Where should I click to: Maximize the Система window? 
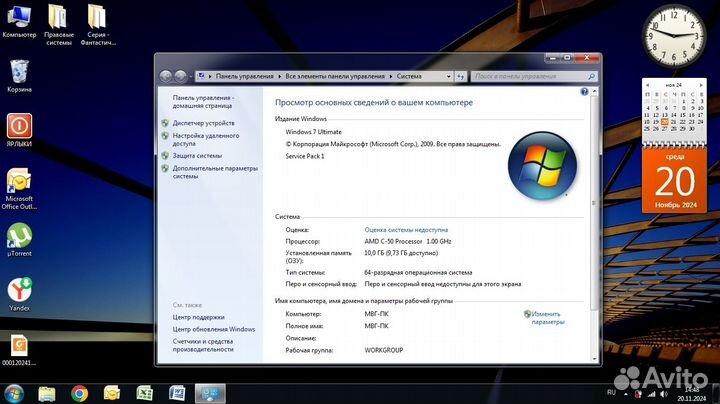click(x=567, y=58)
